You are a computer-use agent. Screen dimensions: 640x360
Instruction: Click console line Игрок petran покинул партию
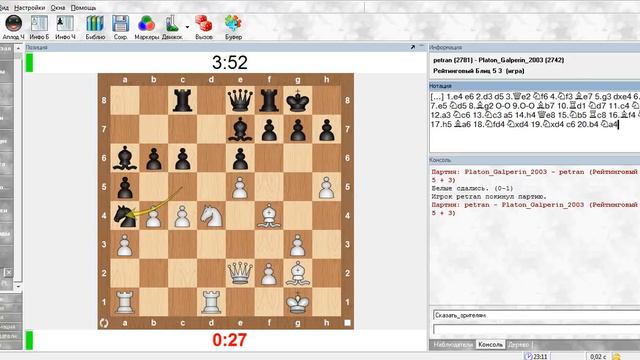pos(489,197)
